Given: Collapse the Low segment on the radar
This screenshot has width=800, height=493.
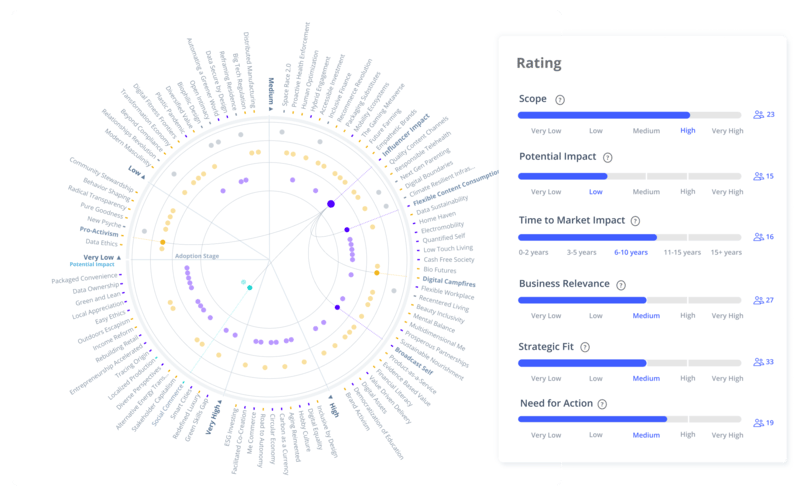Looking at the screenshot, I should click(x=135, y=172).
